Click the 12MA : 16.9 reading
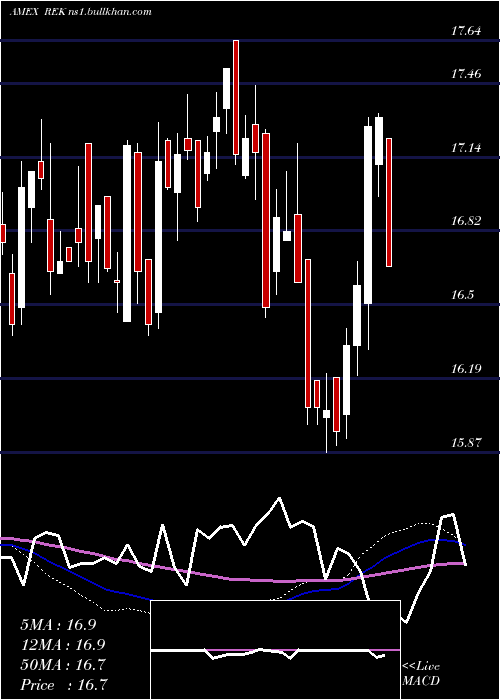 62,645
